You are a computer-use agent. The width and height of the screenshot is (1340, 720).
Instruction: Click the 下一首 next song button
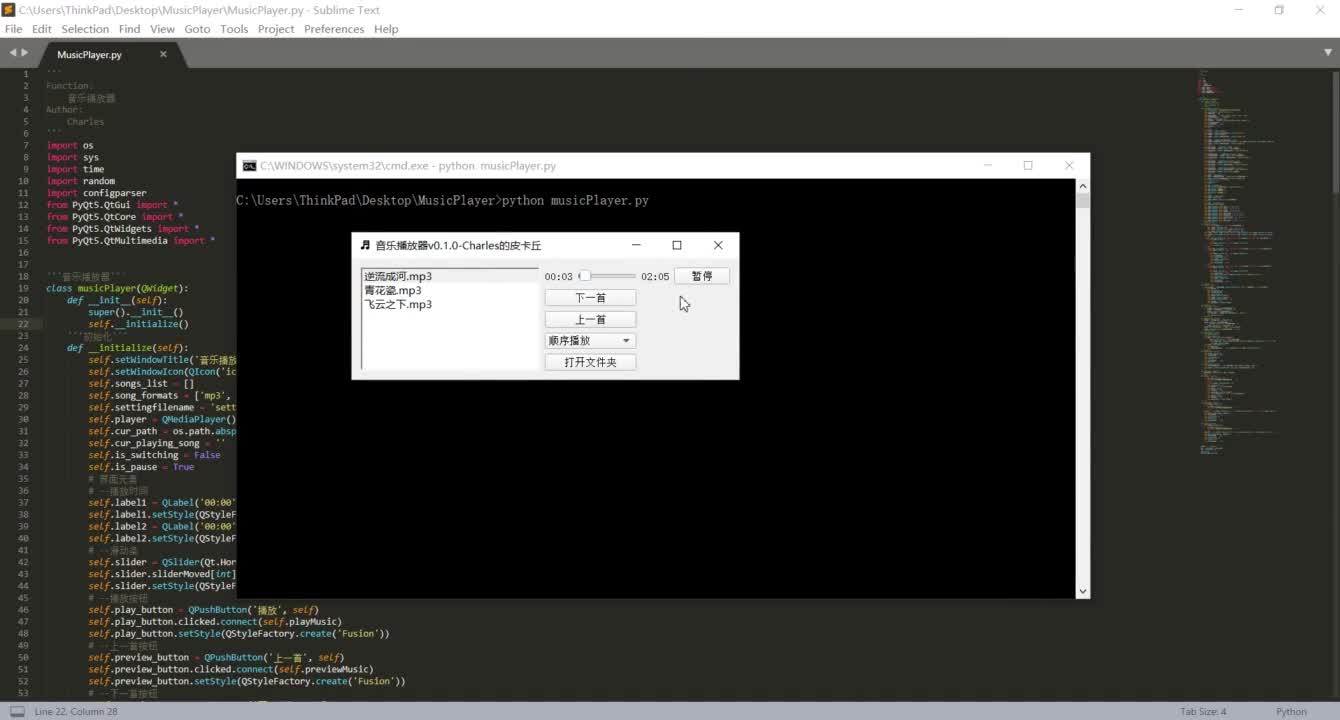pyautogui.click(x=590, y=298)
